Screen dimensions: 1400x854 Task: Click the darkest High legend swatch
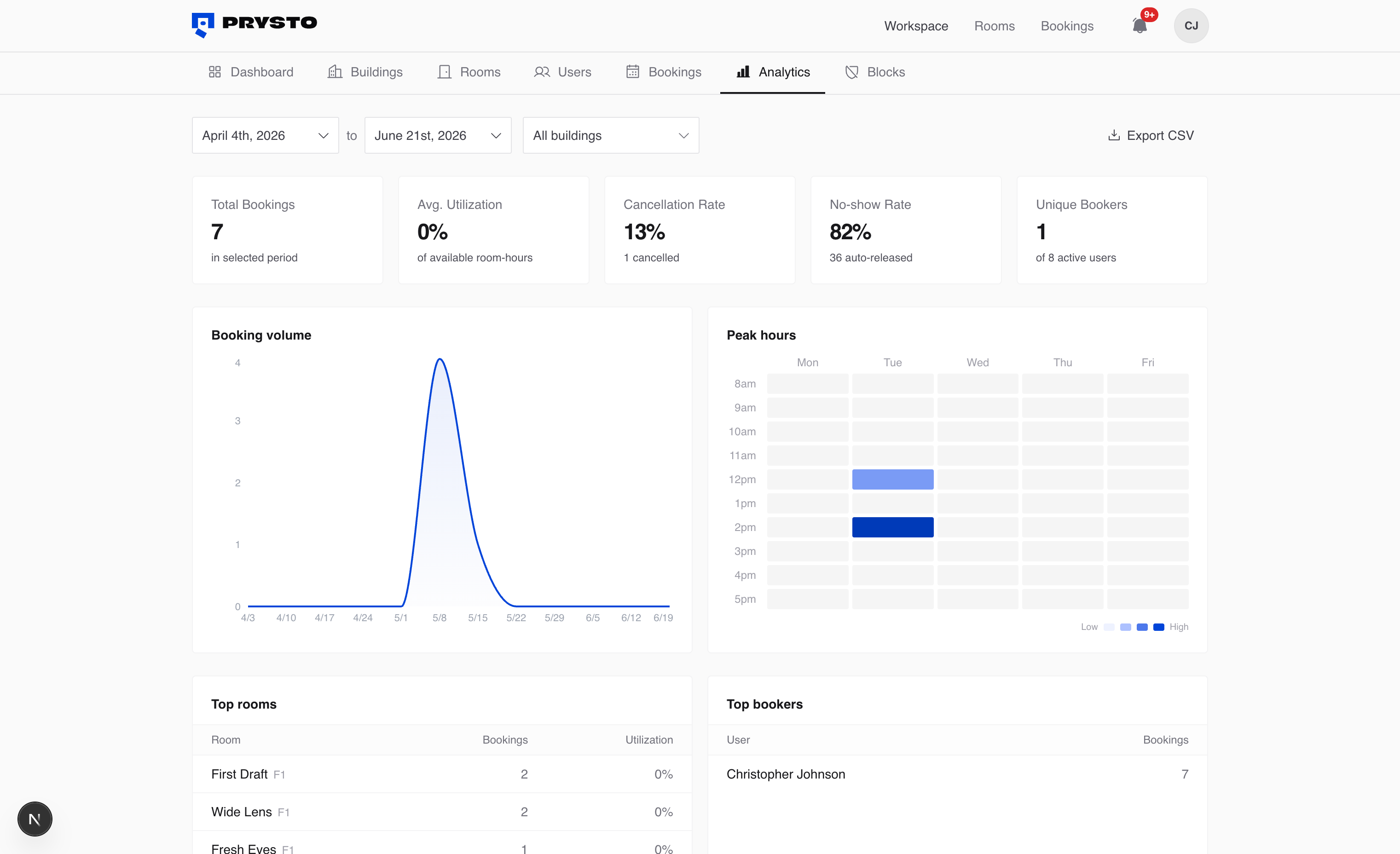pos(1158,627)
